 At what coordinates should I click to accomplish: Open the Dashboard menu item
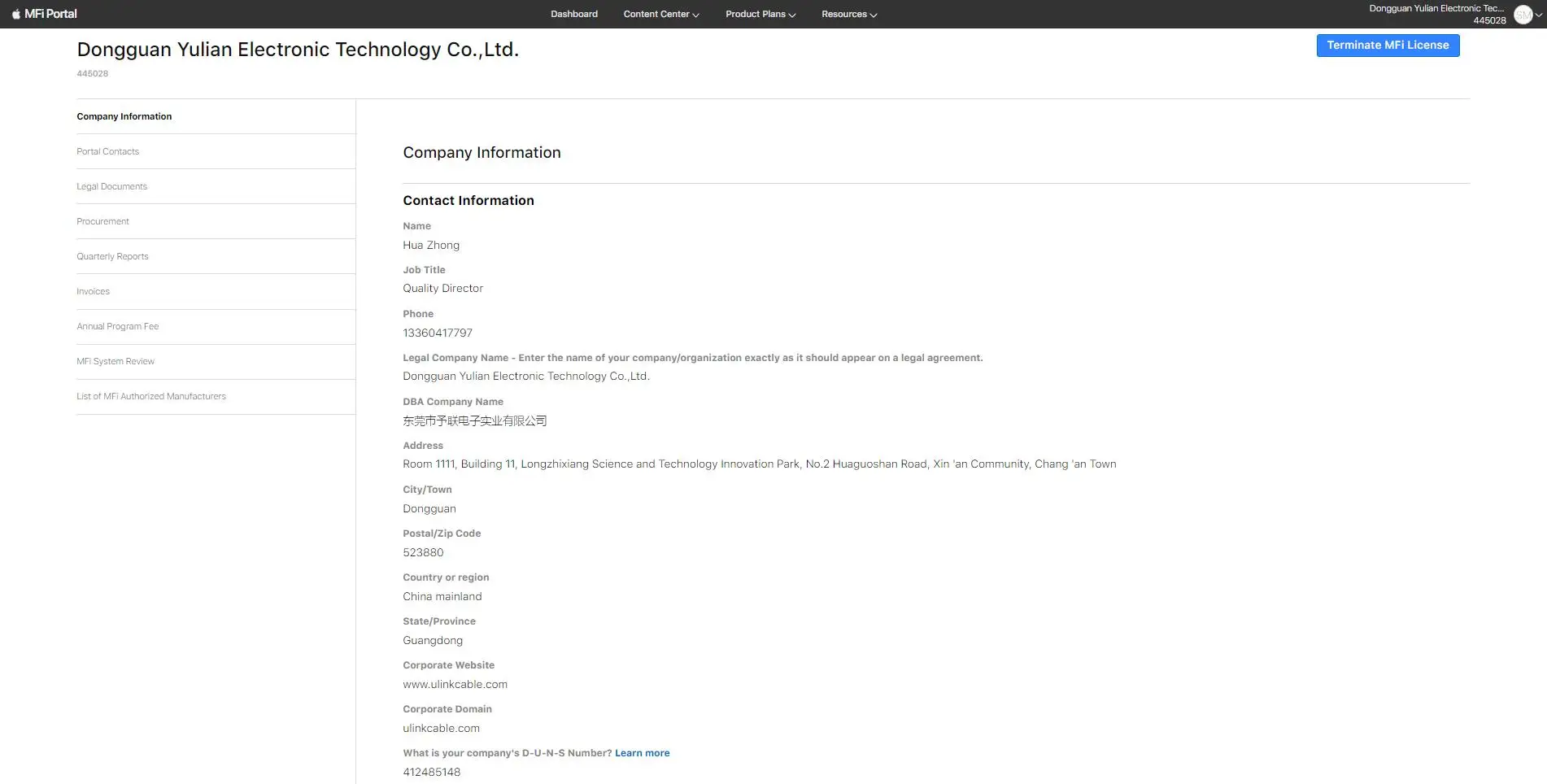pos(573,14)
